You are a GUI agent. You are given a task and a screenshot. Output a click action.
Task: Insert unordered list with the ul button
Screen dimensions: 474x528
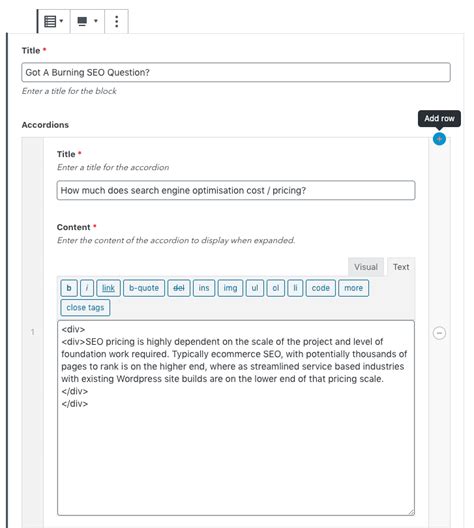(255, 288)
